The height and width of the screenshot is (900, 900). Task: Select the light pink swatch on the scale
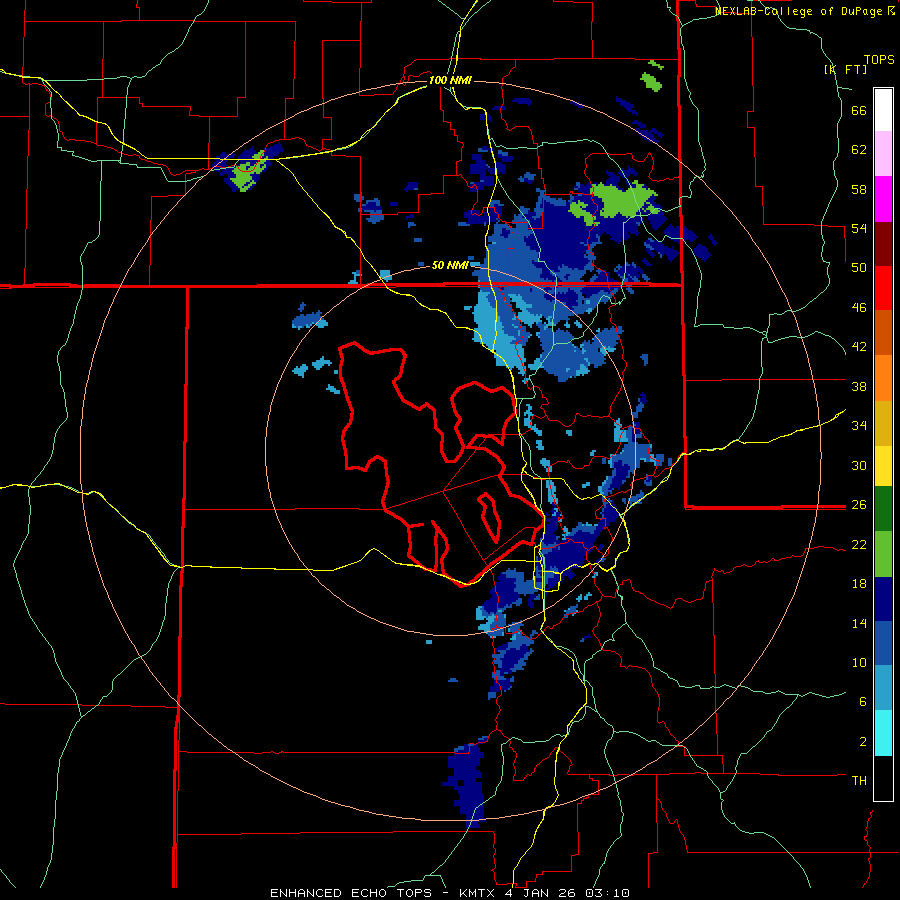[x=883, y=153]
